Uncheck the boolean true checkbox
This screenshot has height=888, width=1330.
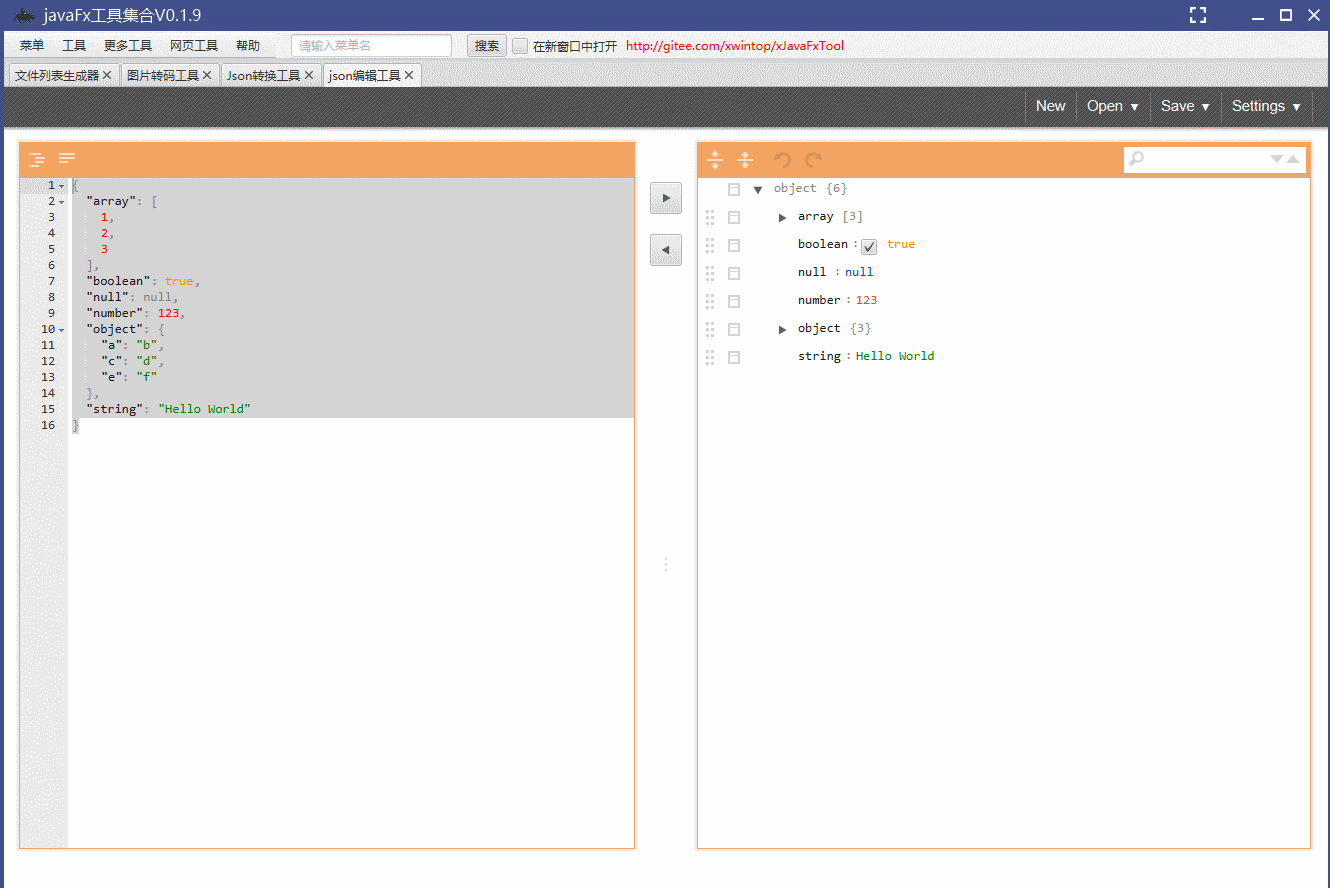coord(869,246)
